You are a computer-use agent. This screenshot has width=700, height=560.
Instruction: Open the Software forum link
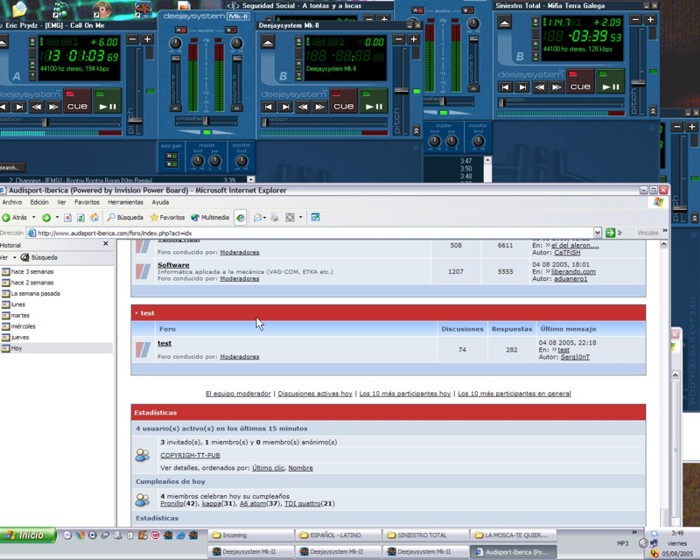tap(173, 265)
